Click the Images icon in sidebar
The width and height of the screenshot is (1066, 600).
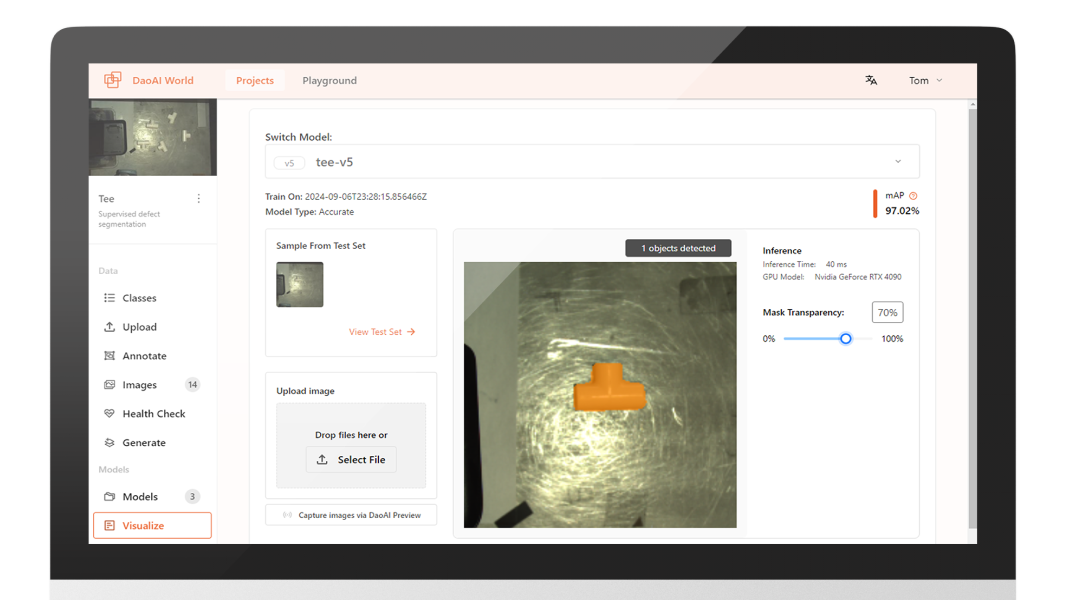pos(110,385)
